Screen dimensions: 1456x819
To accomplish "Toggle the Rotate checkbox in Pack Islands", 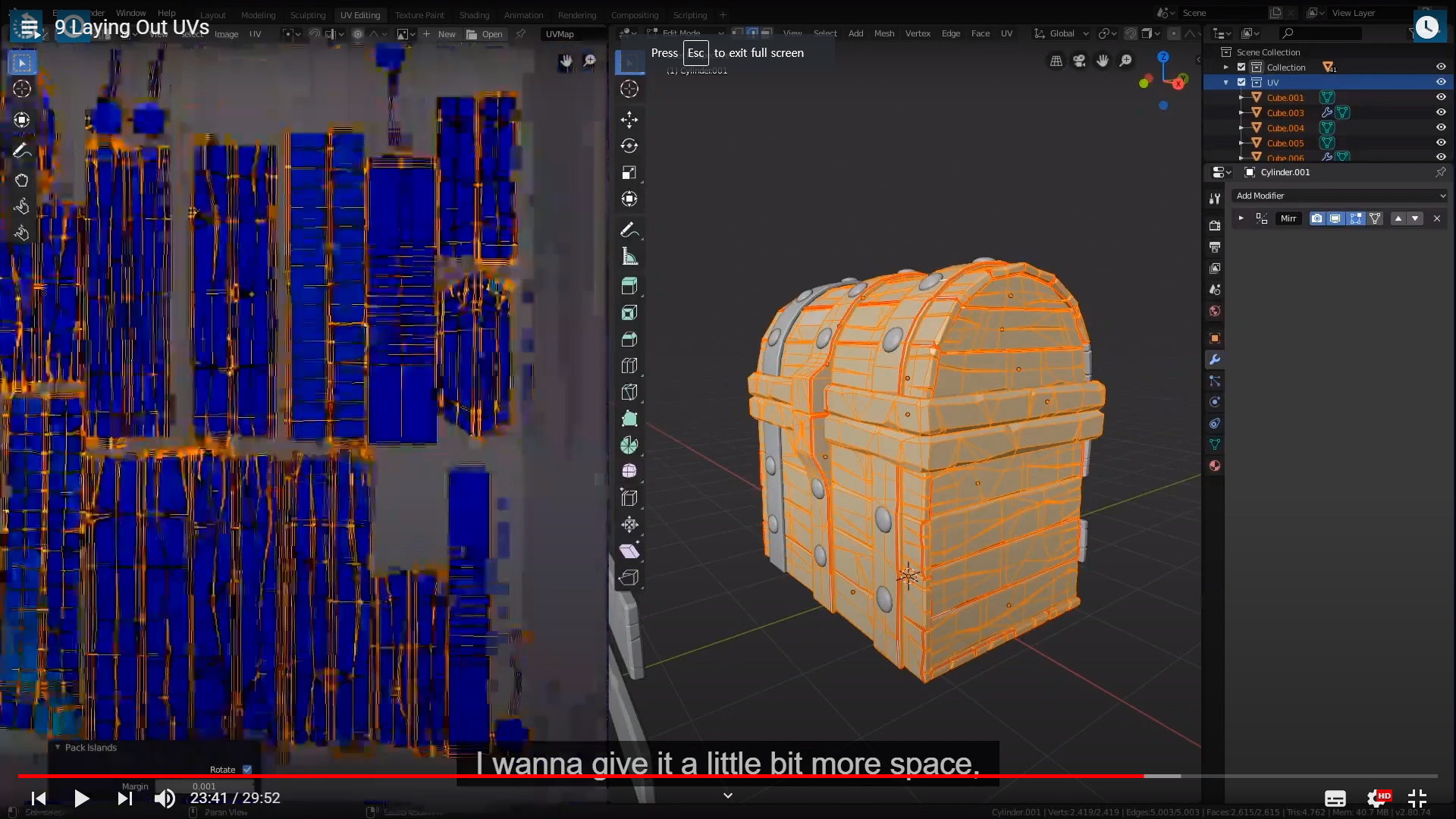I will coord(247,769).
